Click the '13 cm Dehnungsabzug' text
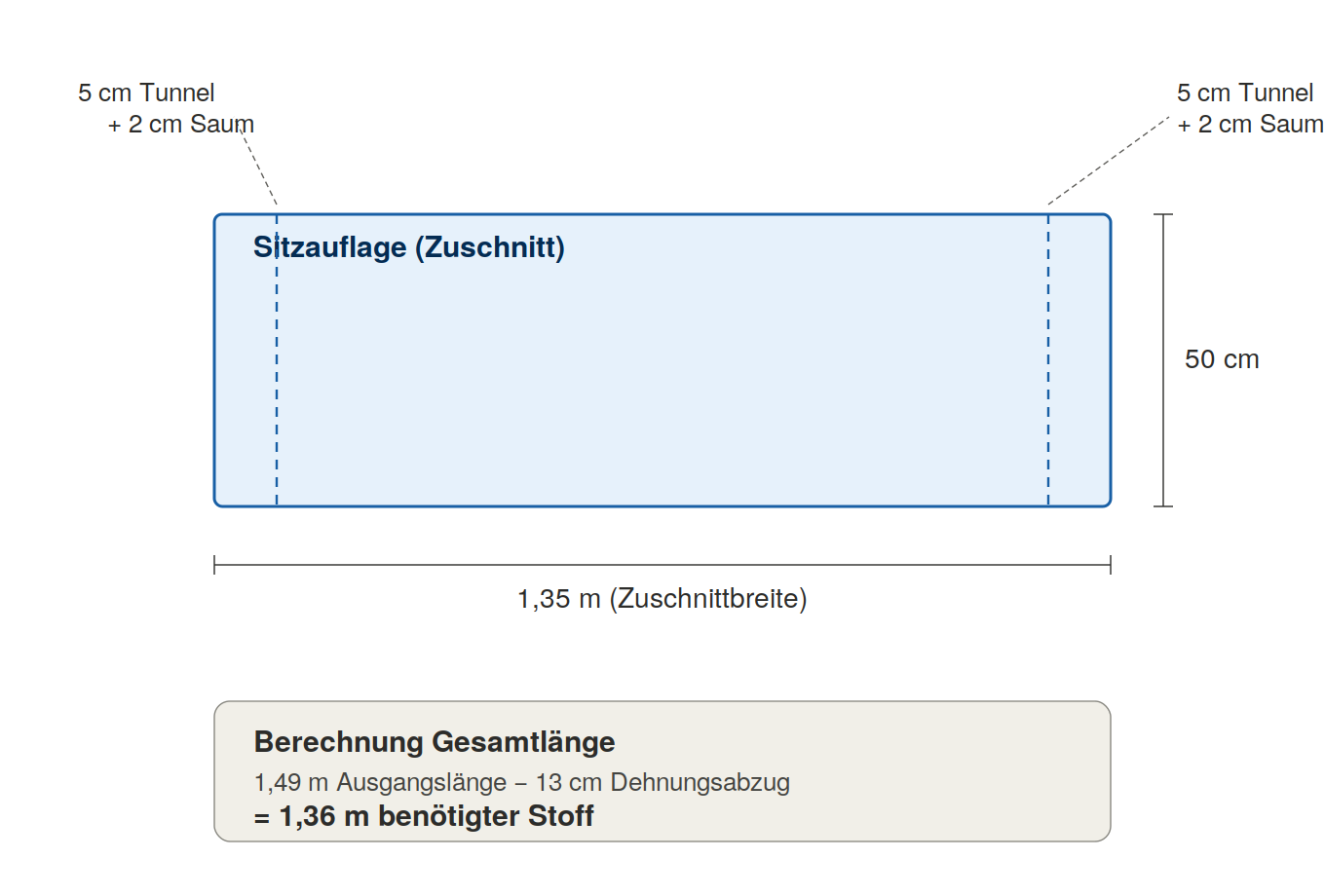 (662, 782)
